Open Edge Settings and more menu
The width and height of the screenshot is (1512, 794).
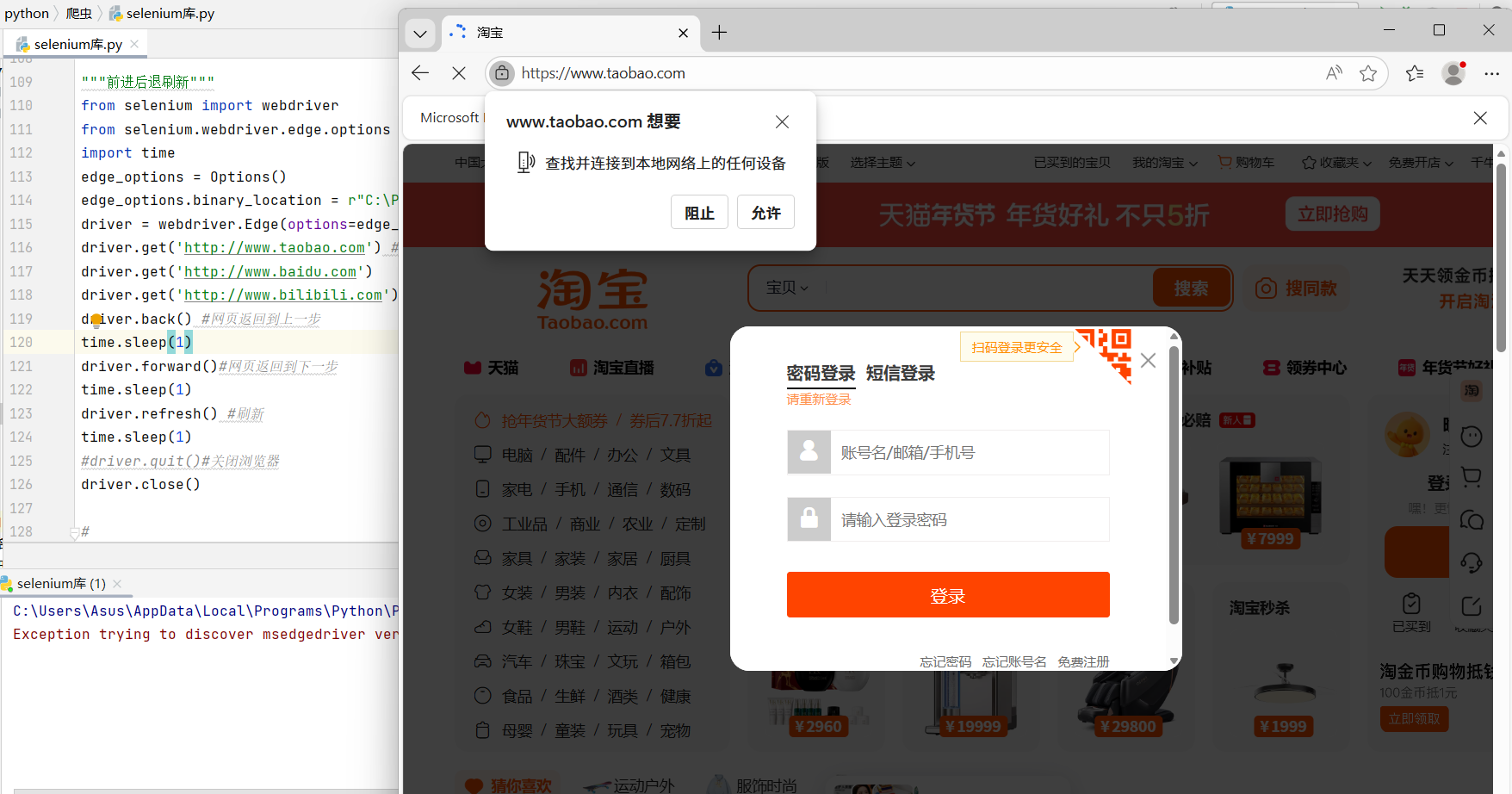tap(1492, 73)
